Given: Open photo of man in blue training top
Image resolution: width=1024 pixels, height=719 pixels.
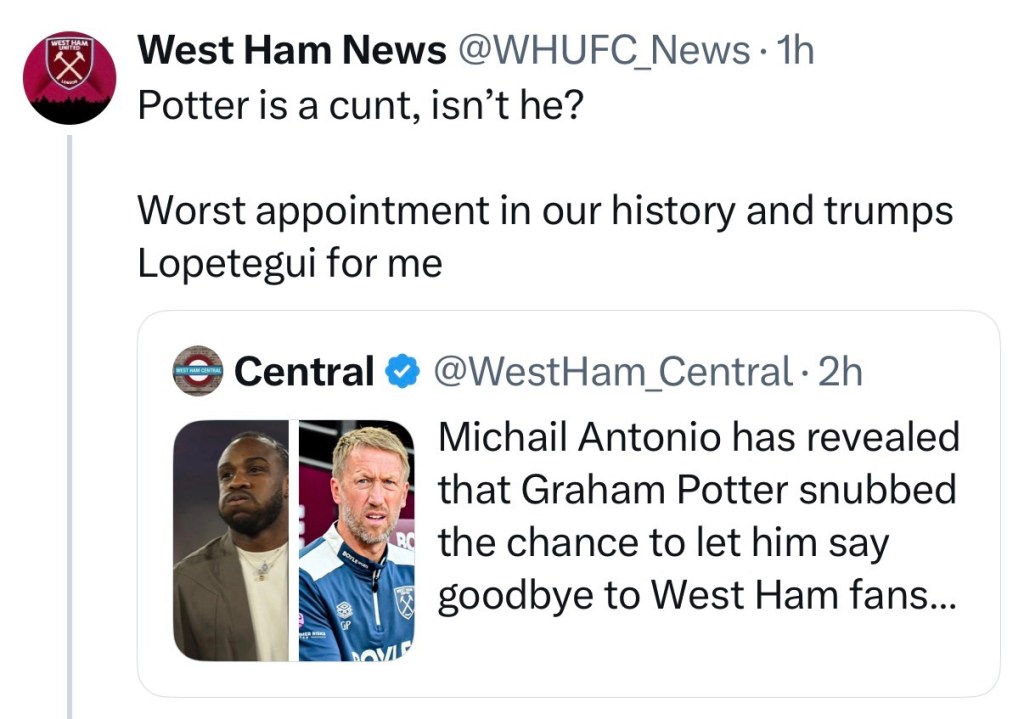Looking at the screenshot, I should (x=357, y=540).
